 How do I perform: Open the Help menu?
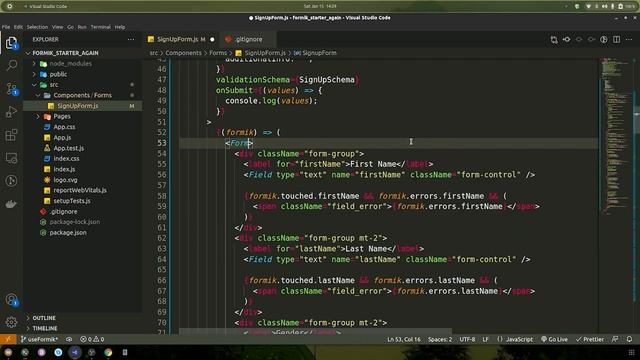[120, 27]
